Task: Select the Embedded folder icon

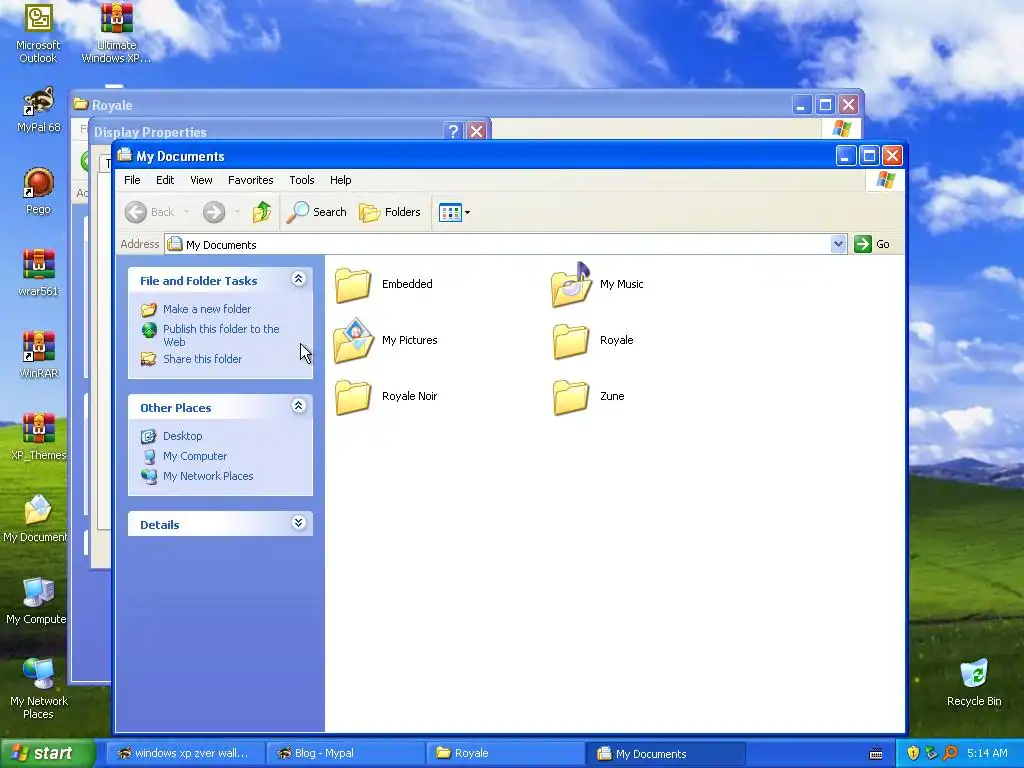Action: click(x=353, y=285)
